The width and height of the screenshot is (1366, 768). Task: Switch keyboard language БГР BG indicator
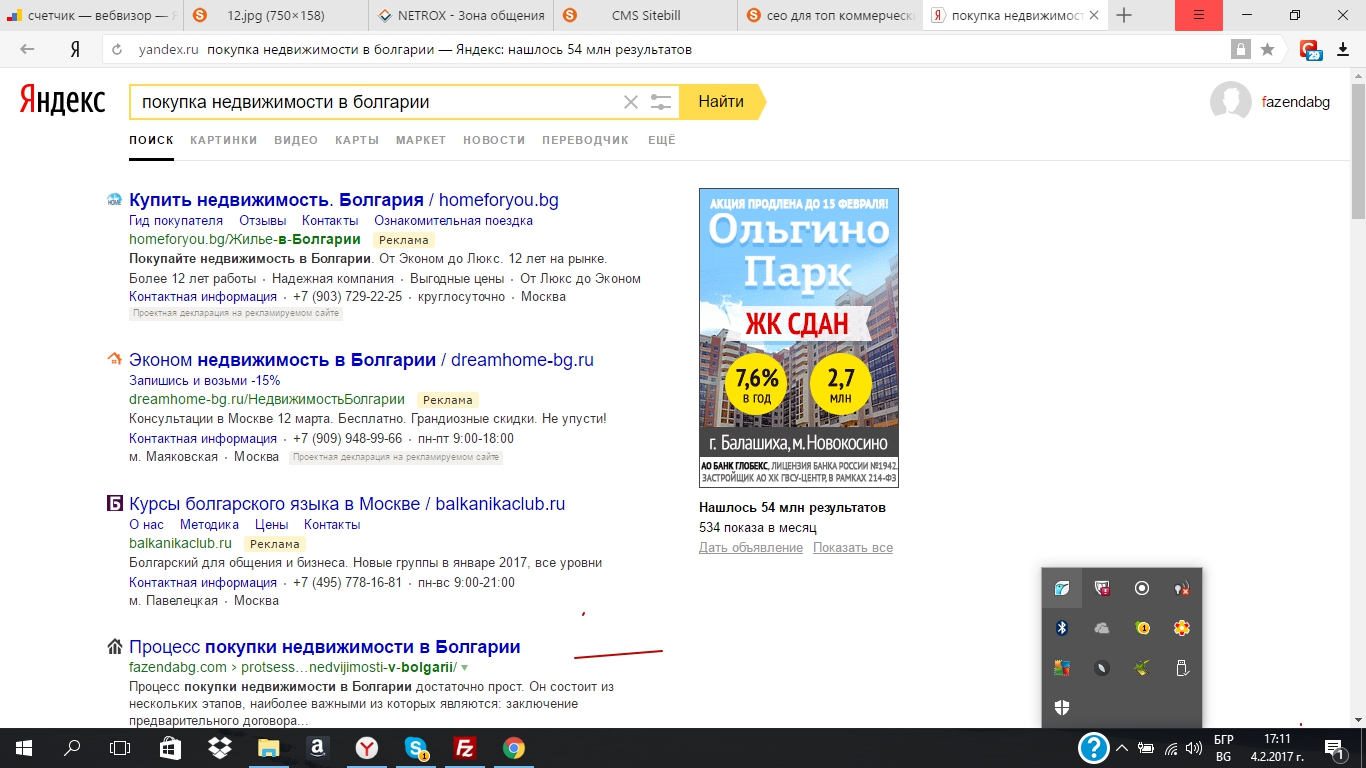click(x=1223, y=747)
